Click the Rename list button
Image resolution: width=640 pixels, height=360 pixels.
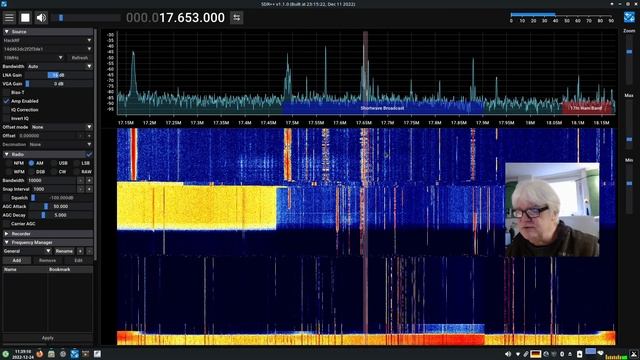click(64, 251)
